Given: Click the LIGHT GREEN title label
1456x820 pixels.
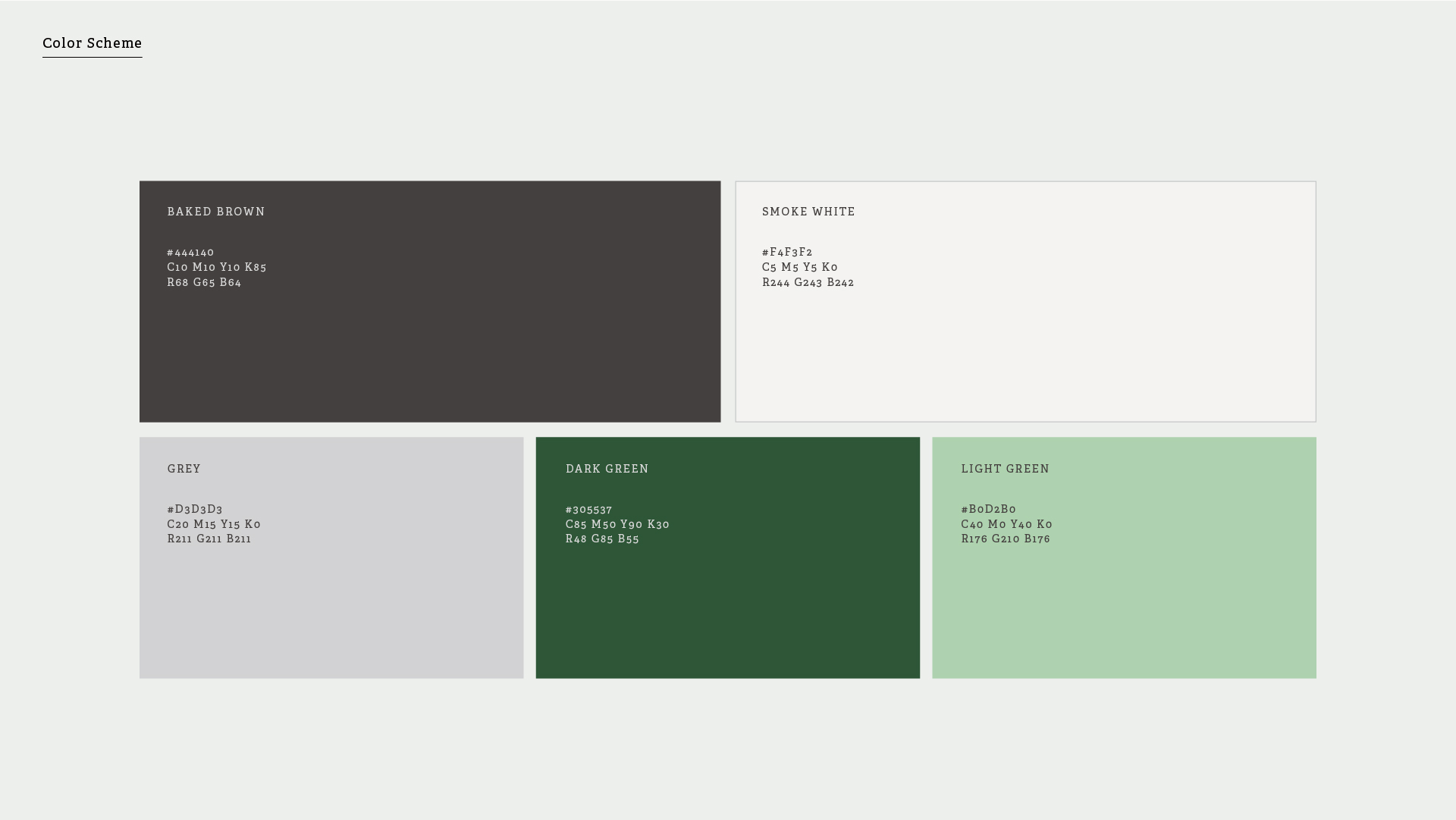Looking at the screenshot, I should coord(1006,469).
